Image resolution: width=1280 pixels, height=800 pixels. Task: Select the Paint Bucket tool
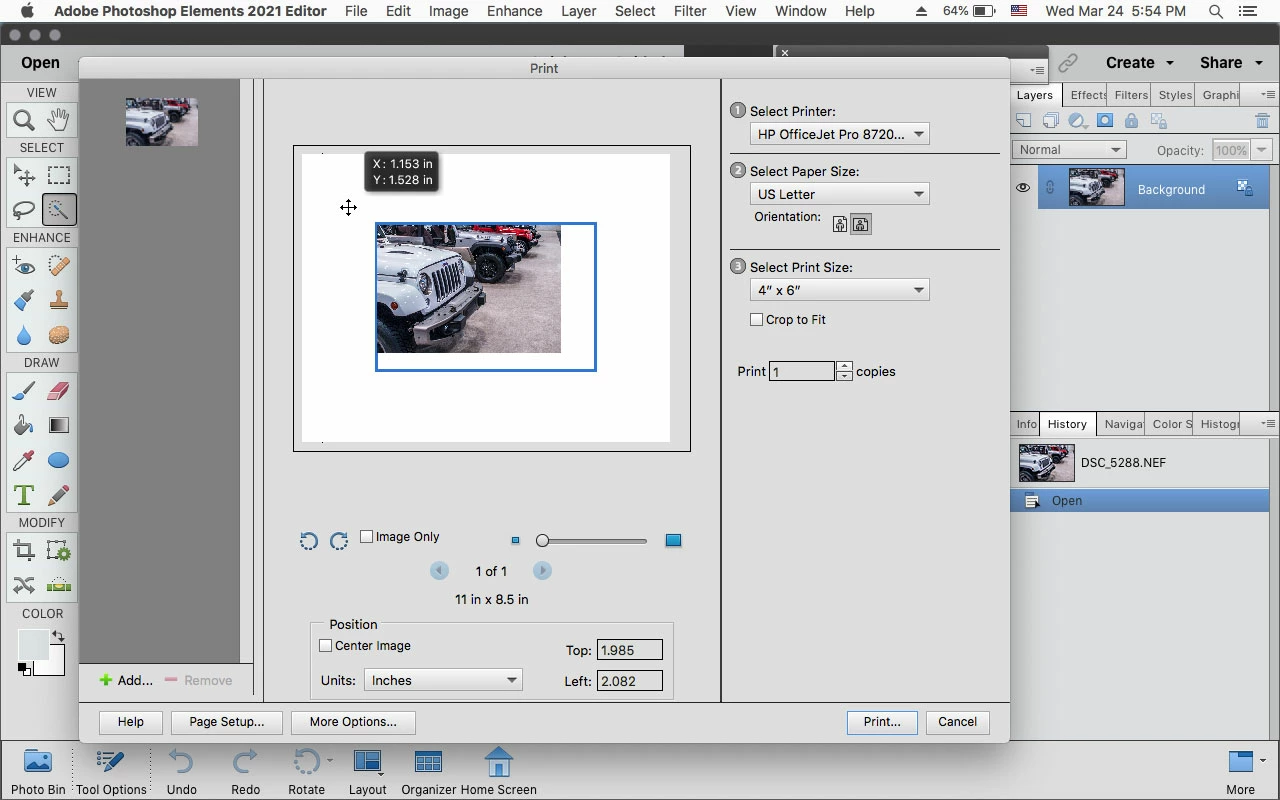[x=24, y=425]
